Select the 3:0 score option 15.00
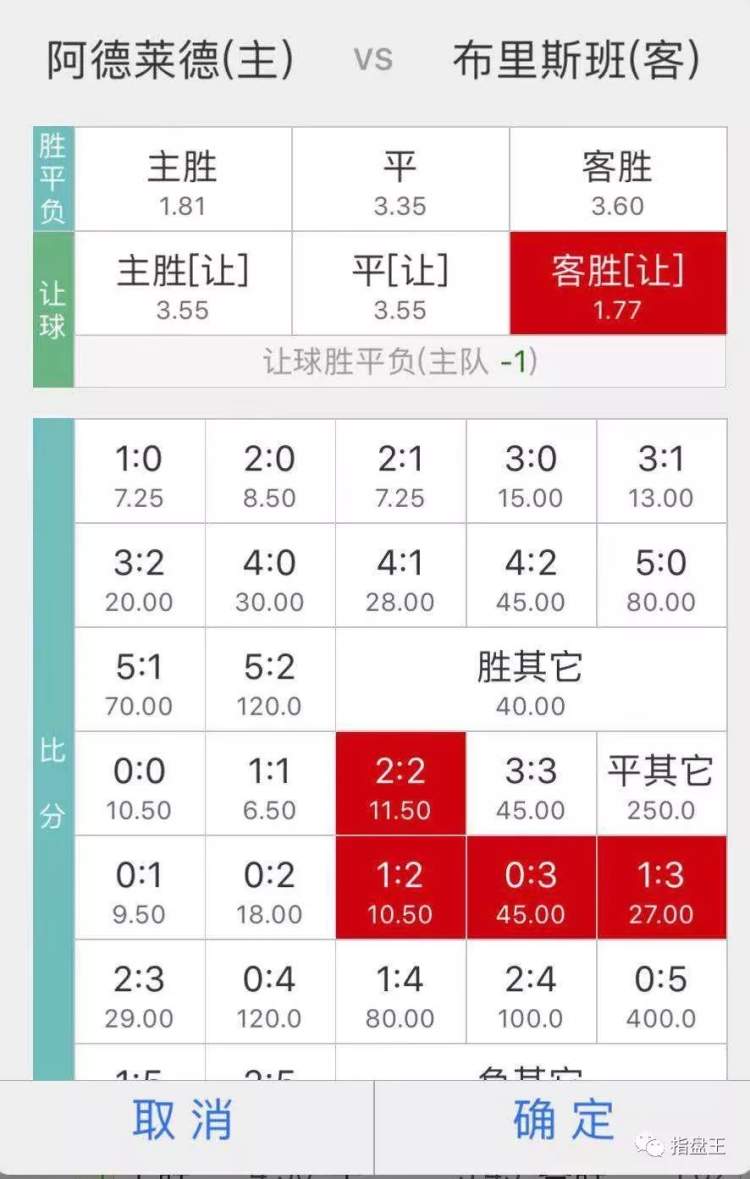750x1179 pixels. click(x=531, y=471)
